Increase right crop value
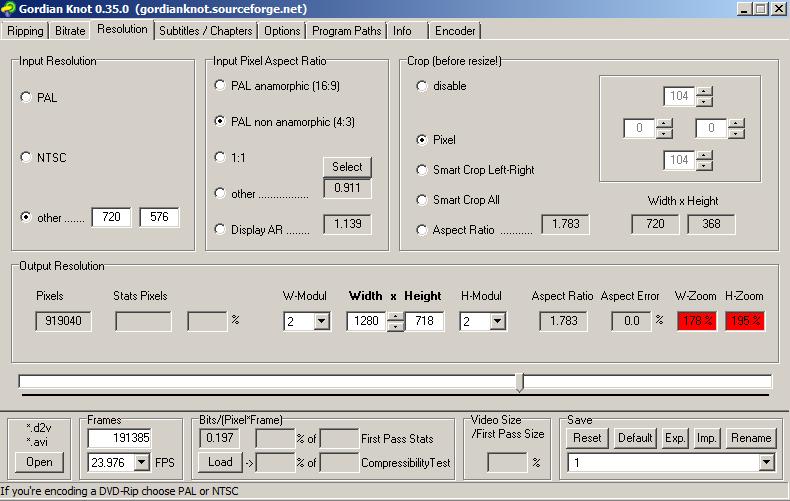790x501 pixels. tap(736, 123)
